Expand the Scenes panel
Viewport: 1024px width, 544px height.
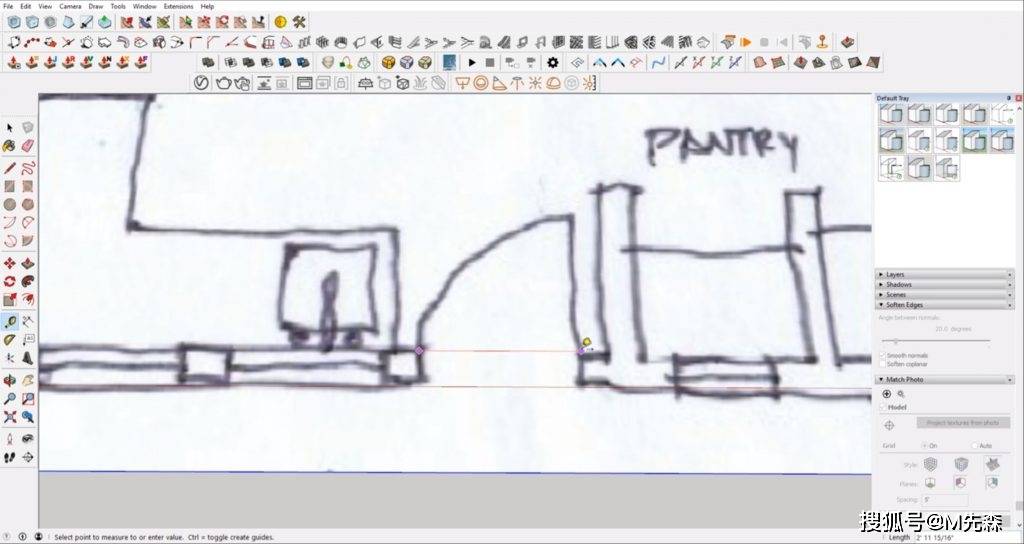pyautogui.click(x=944, y=295)
